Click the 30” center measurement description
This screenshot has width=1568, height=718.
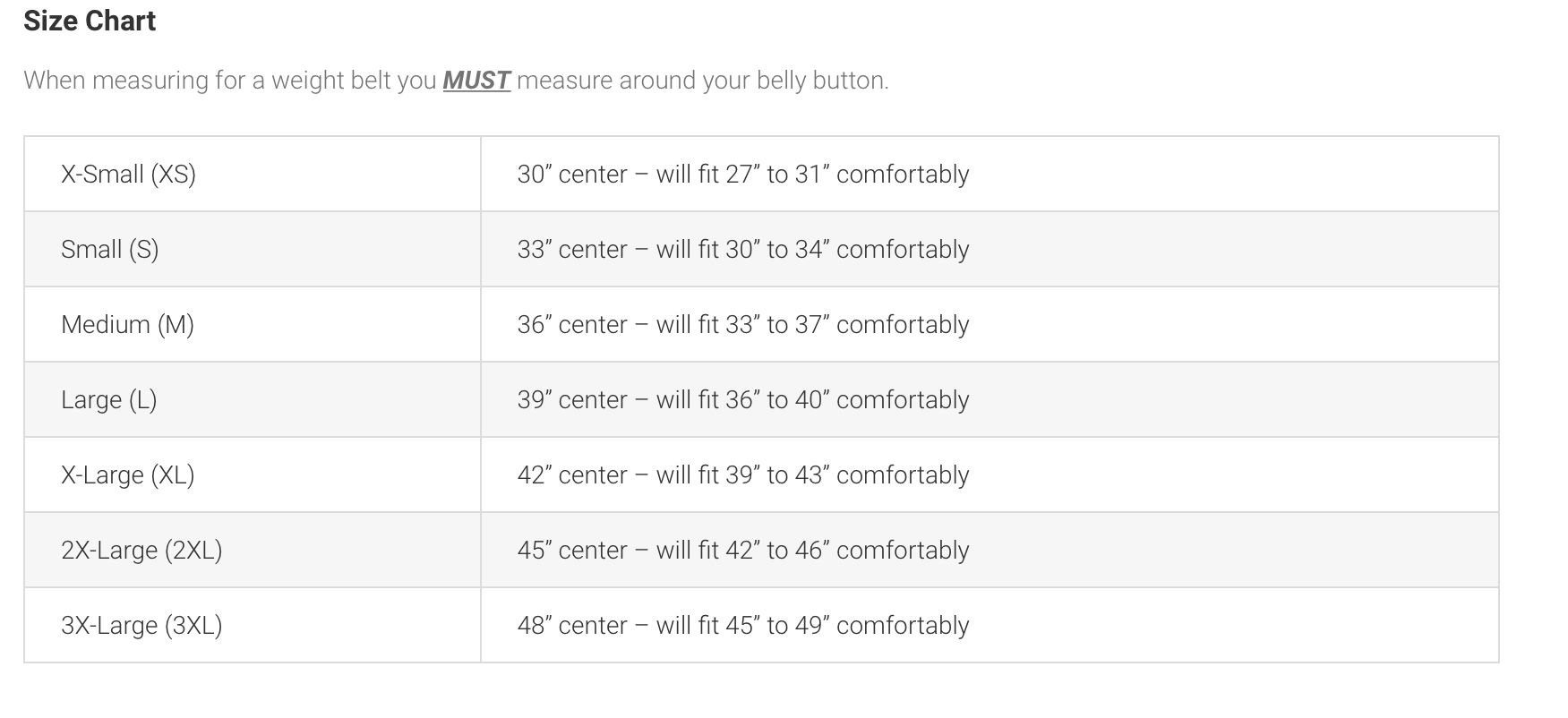[743, 174]
